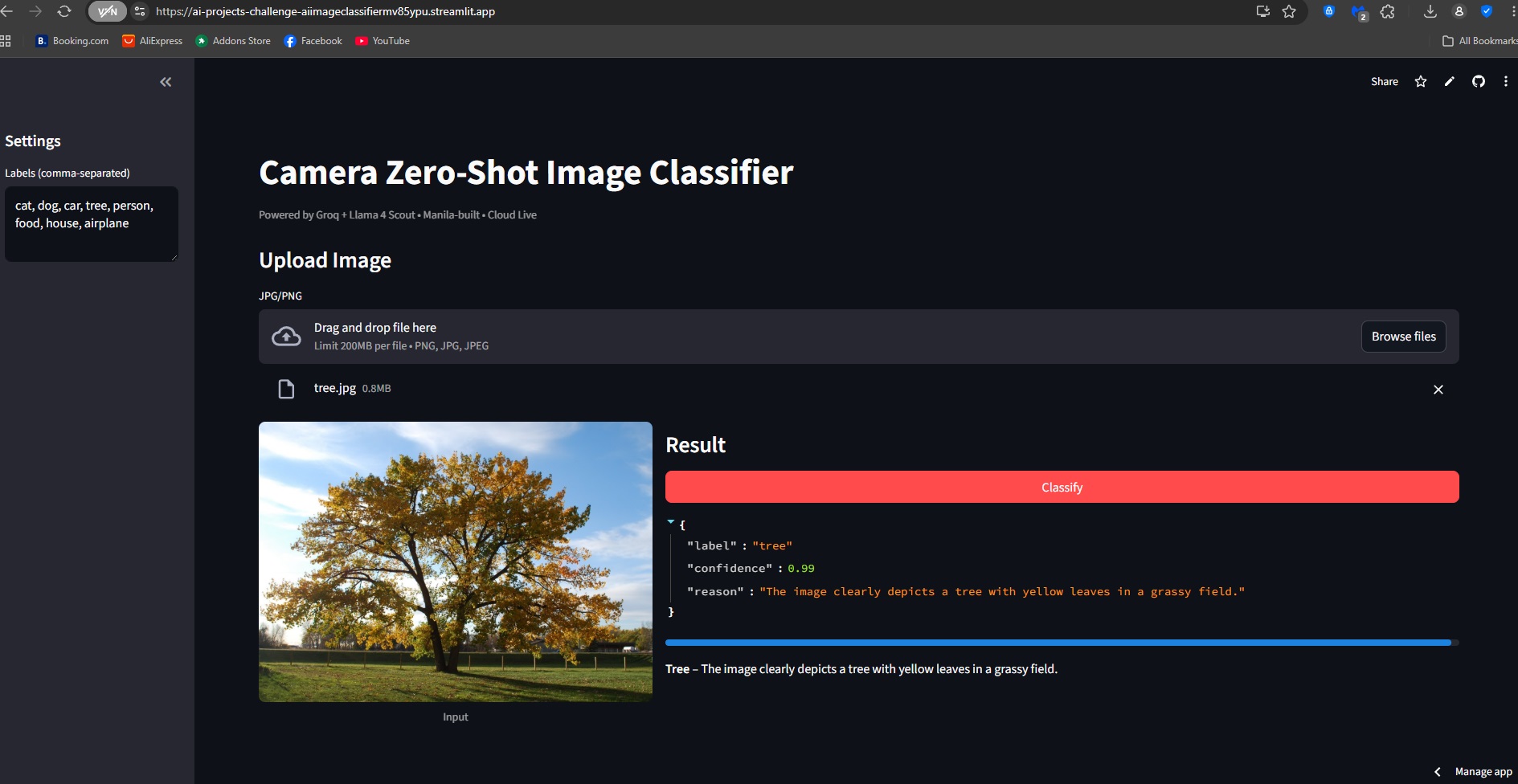Screen dimensions: 1518x784
Task: Click the VPN badge in the address bar
Action: 107,11
